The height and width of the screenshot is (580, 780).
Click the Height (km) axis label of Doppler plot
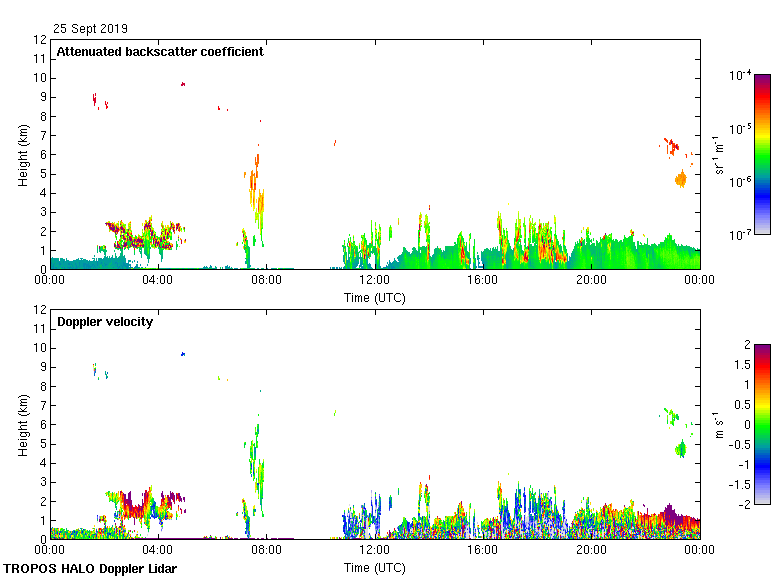tap(22, 425)
